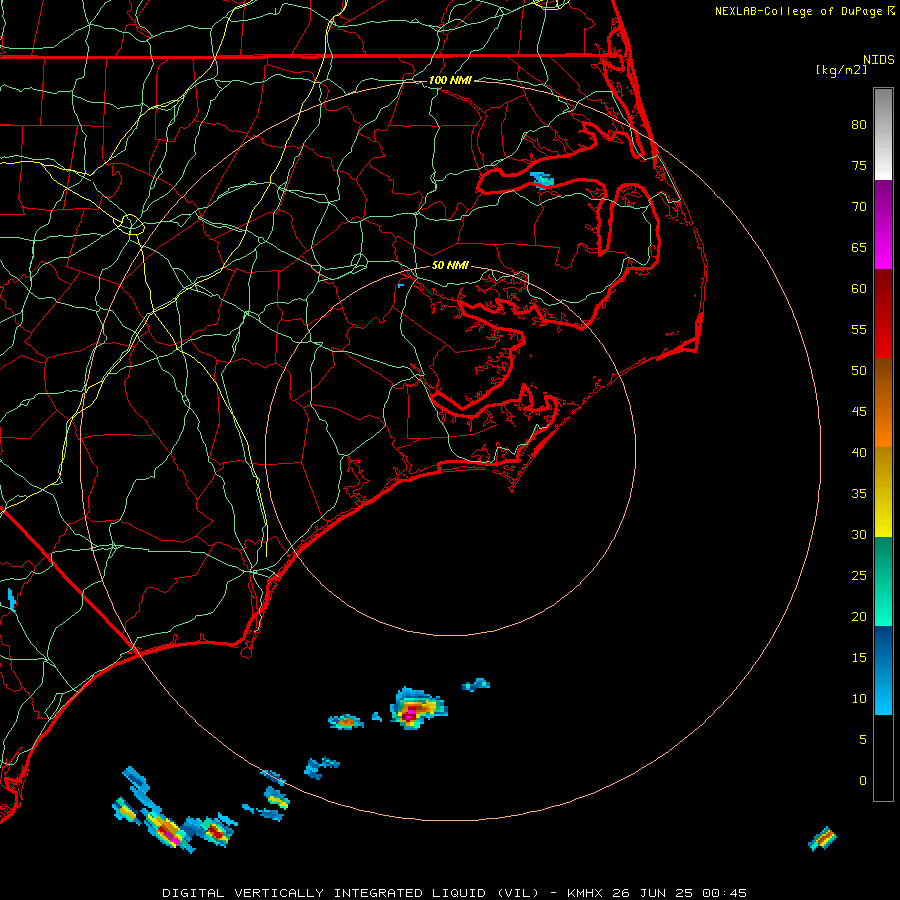Click the 55 value on the VIL scale
Screen dimensions: 900x900
click(859, 329)
